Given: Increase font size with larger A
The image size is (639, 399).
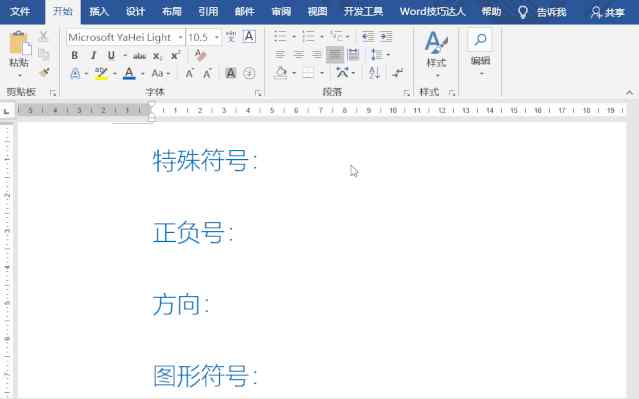Looking at the screenshot, I should [x=189, y=74].
